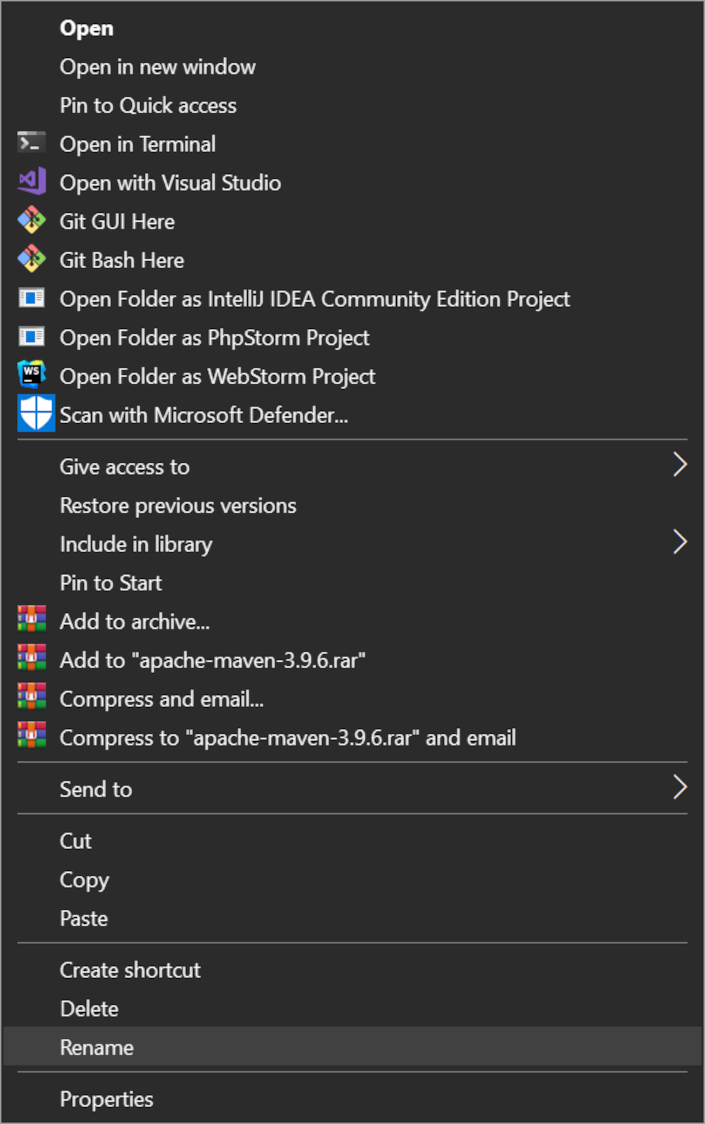This screenshot has width=705, height=1124.
Task: Click the Git GUI Here icon
Action: pyautogui.click(x=32, y=220)
